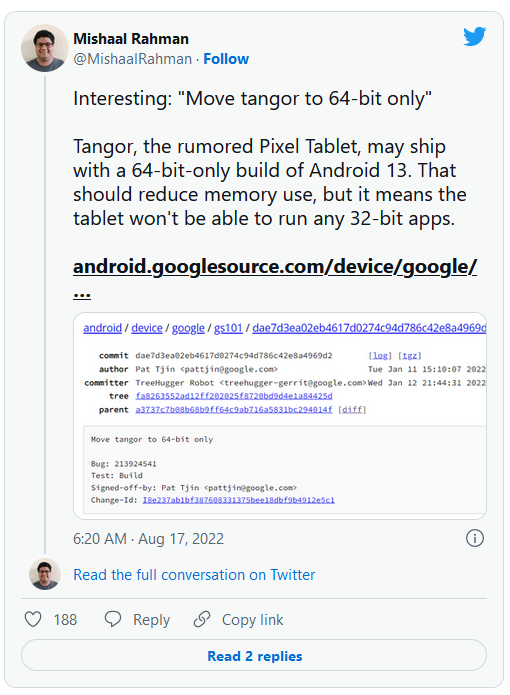Screen dimensions: 510x695
Task: Open the Read 2 replies button
Action: point(254,656)
